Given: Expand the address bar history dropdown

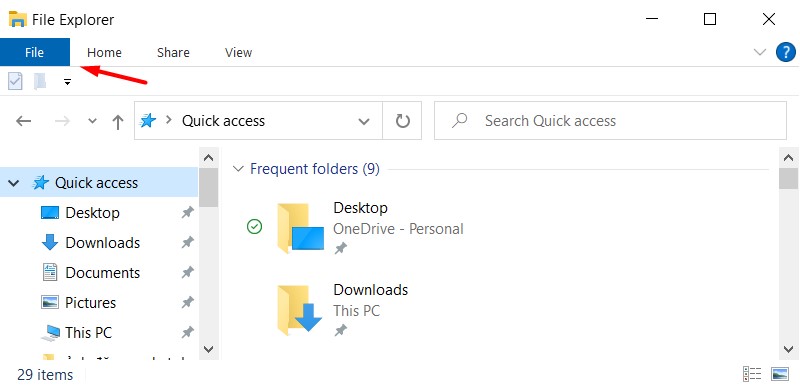Looking at the screenshot, I should pos(364,121).
